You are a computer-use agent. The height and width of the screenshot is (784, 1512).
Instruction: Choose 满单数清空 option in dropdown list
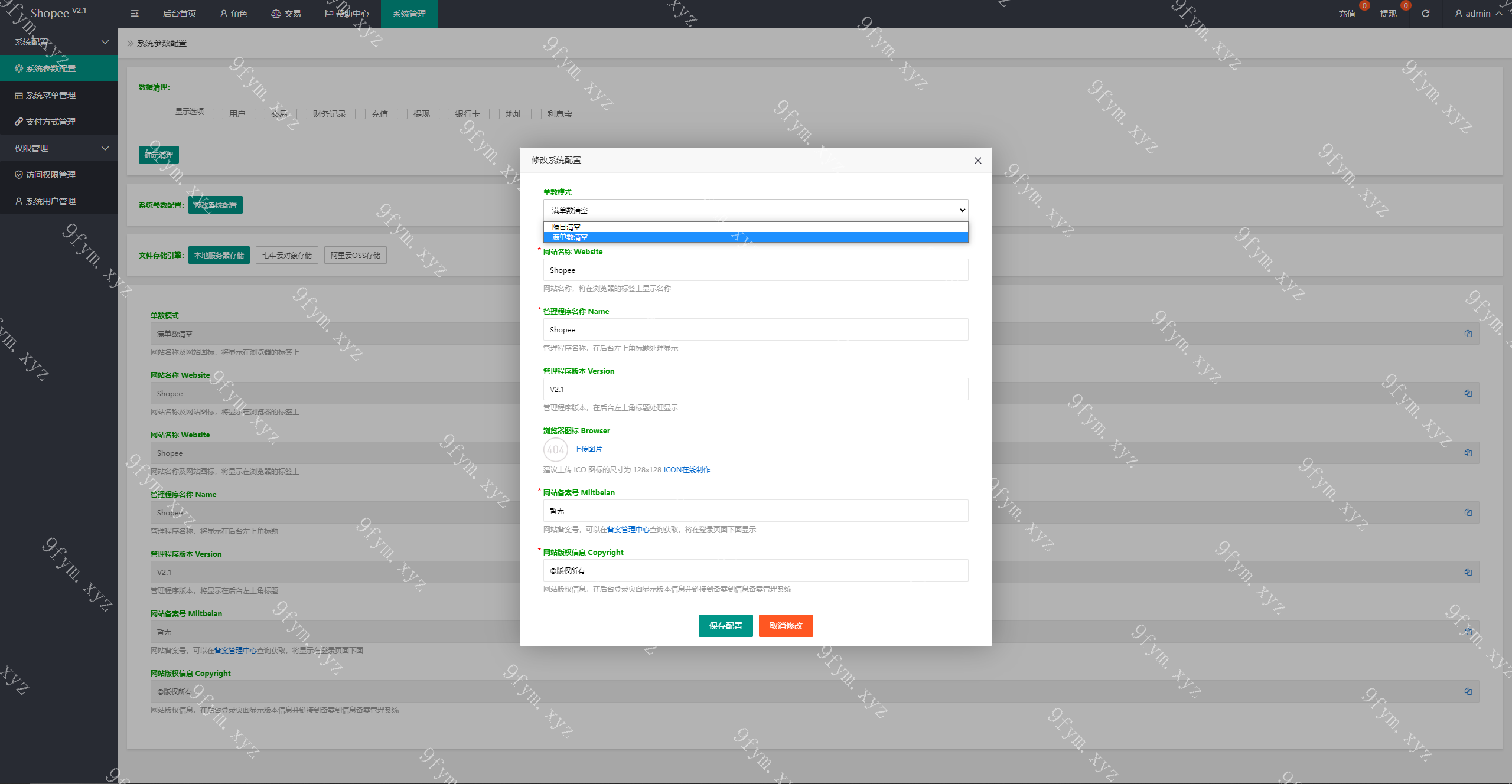(755, 237)
